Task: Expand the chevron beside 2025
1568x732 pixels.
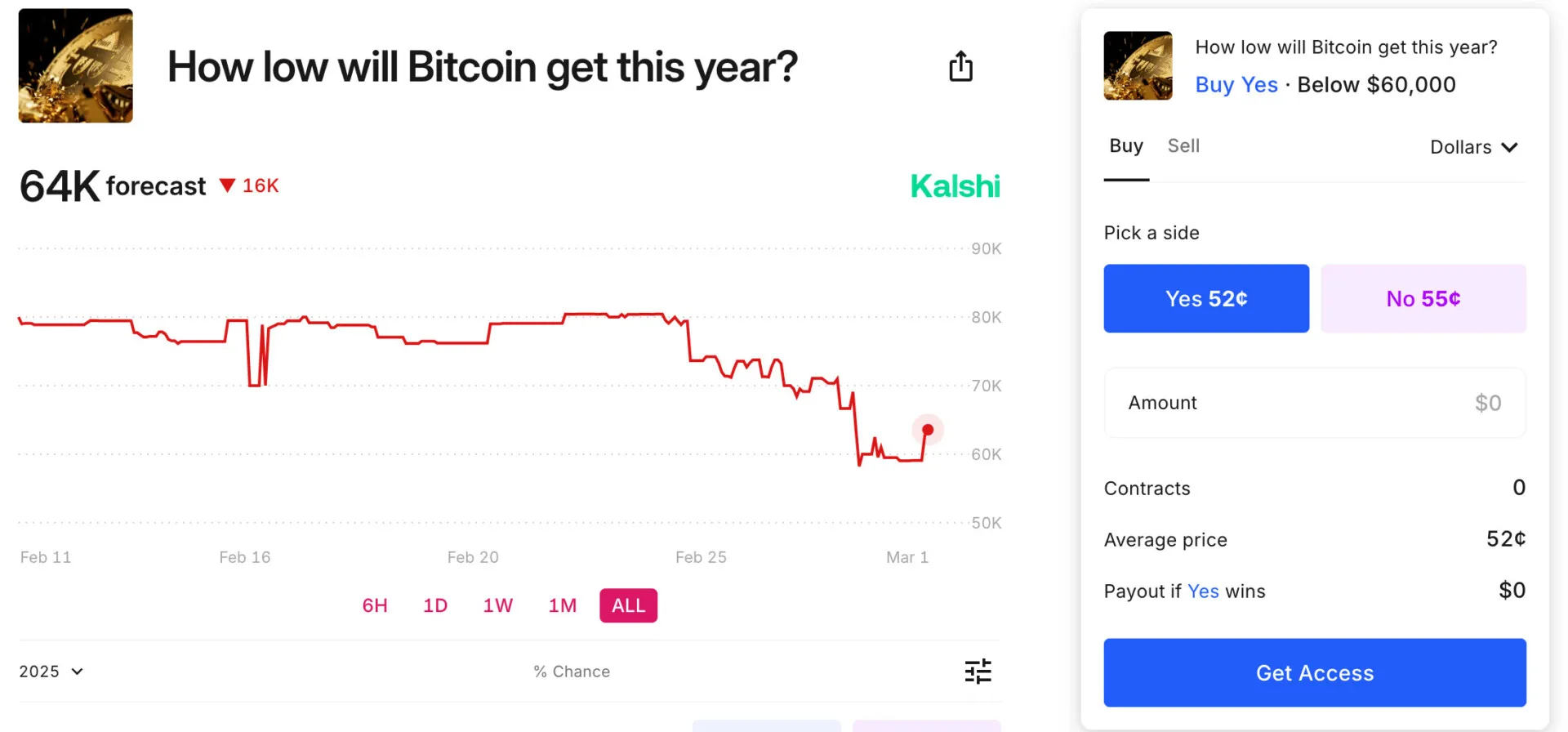Action: [x=78, y=672]
